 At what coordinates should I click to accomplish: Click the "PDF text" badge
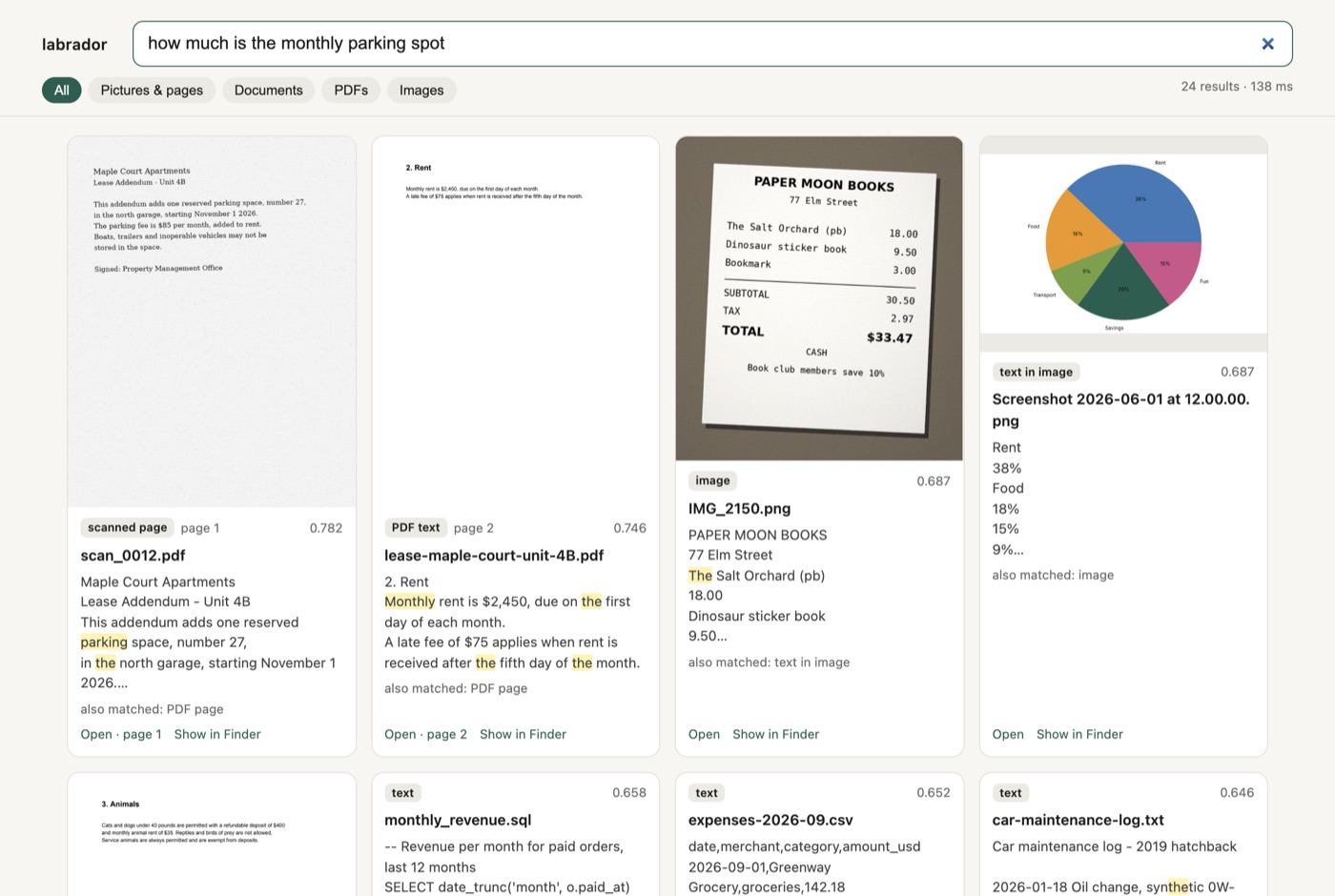[416, 527]
